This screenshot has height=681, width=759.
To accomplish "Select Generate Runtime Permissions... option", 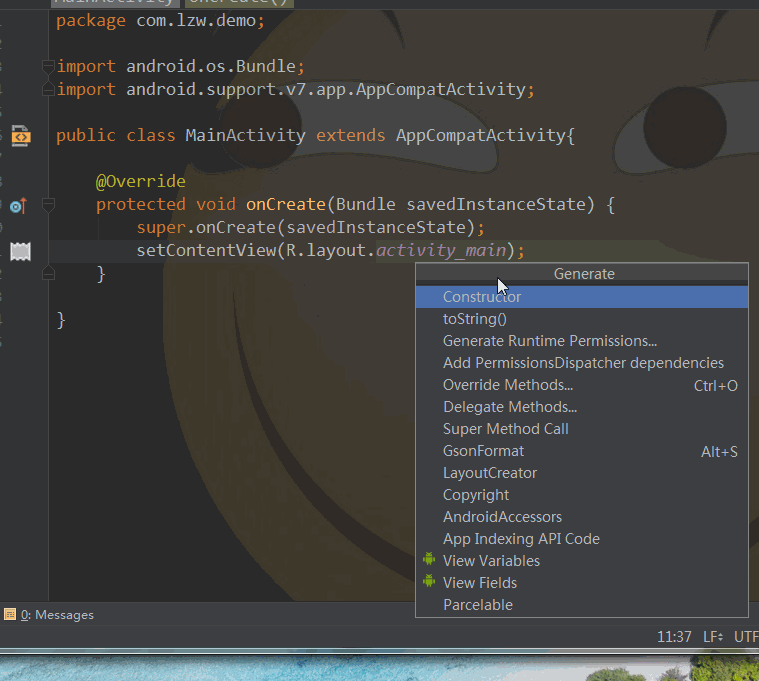I will [x=550, y=341].
